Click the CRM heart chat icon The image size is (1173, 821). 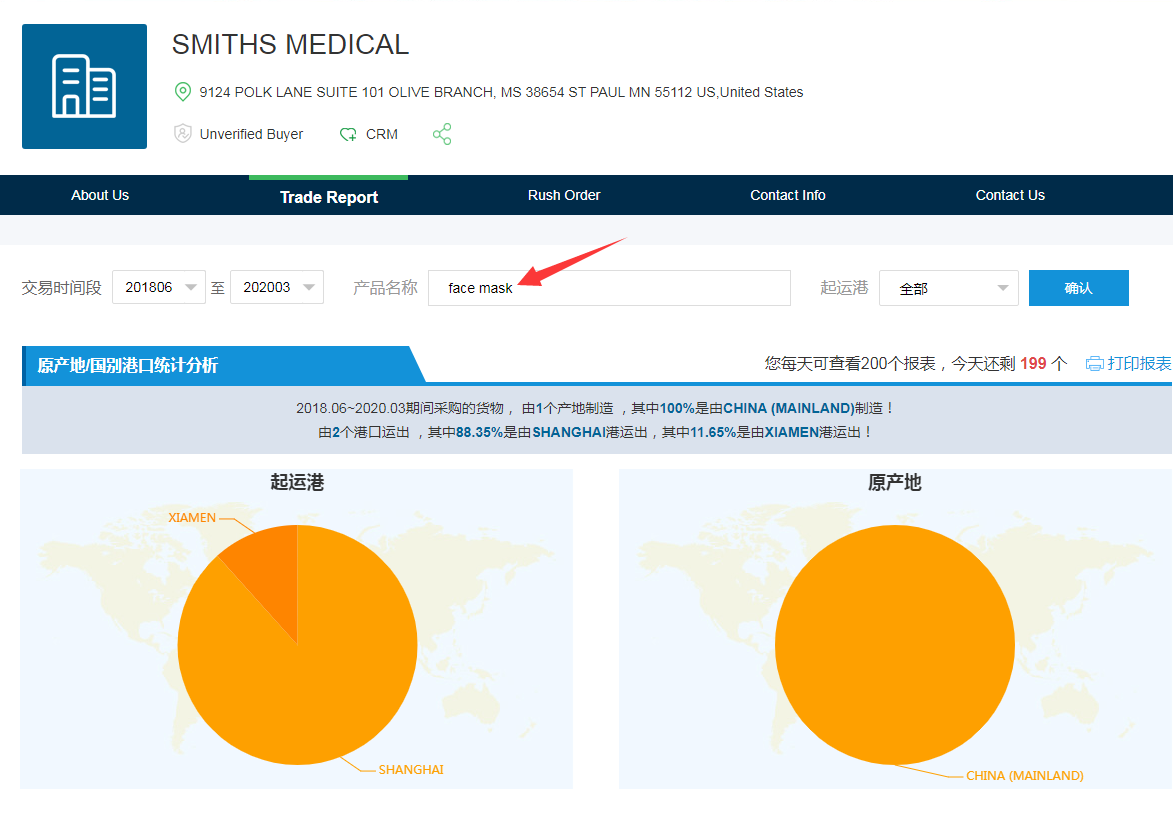pos(348,134)
